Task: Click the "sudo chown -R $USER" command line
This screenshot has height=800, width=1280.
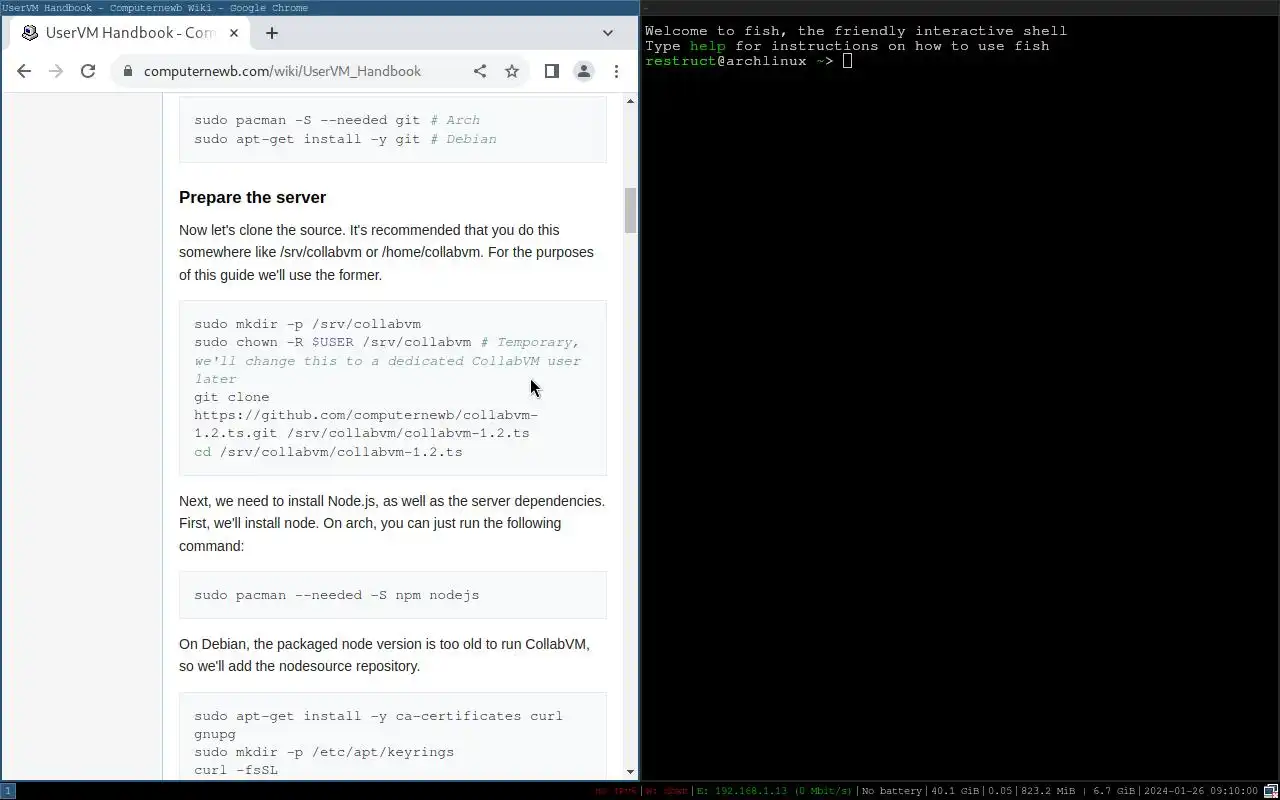Action: click(387, 342)
